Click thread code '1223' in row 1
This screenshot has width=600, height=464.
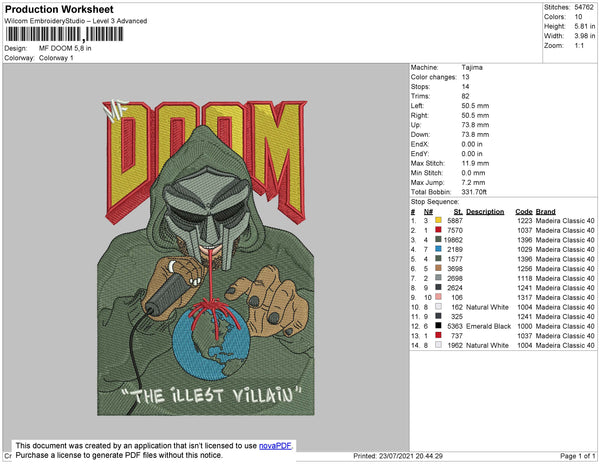click(x=525, y=221)
